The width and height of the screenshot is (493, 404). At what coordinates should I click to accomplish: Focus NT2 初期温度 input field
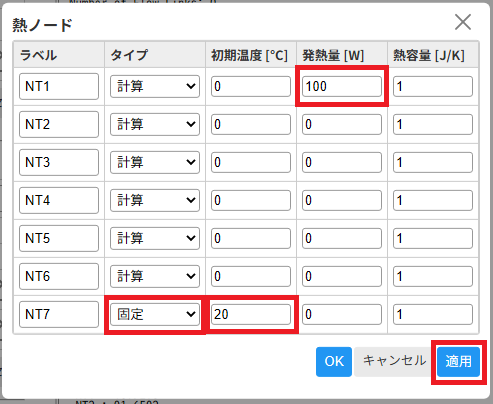pos(251,124)
